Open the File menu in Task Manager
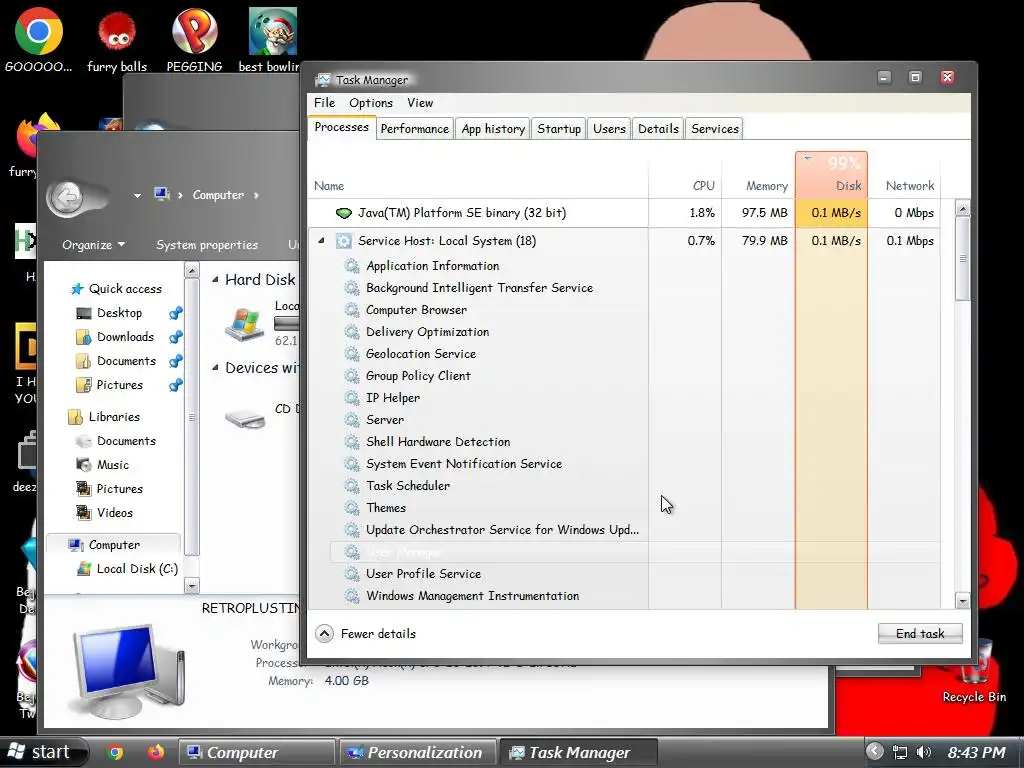The width and height of the screenshot is (1024, 768). [325, 103]
